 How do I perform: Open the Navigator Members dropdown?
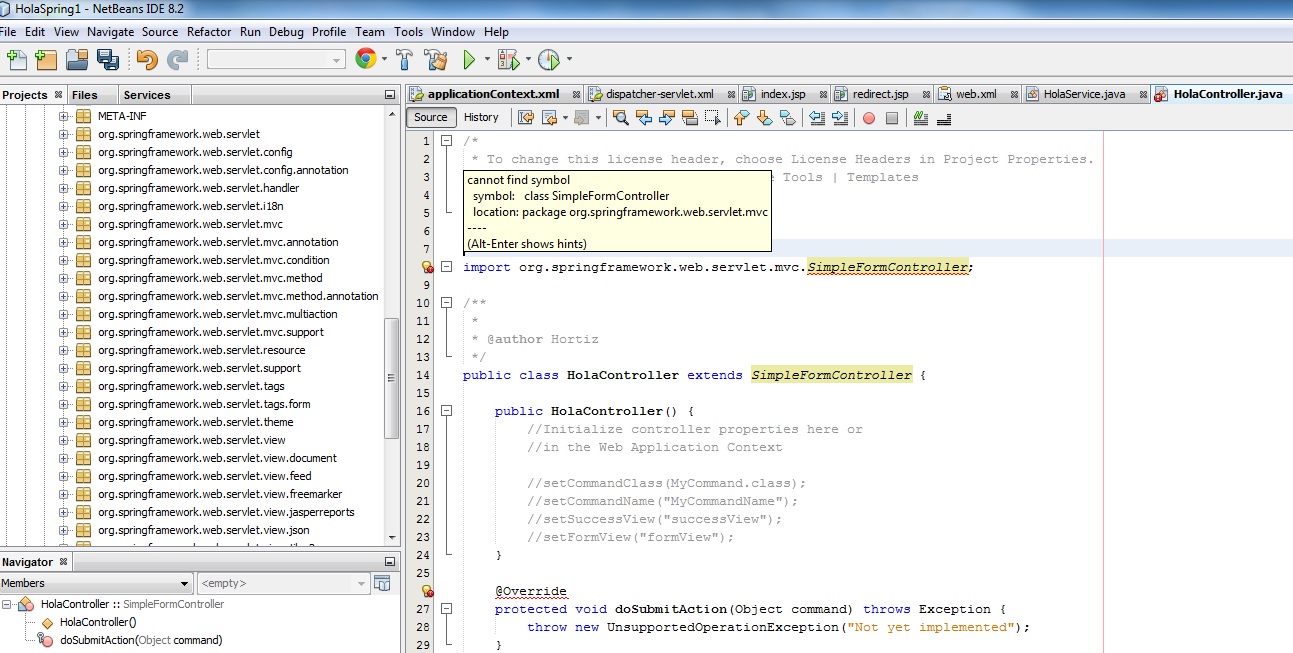pos(95,583)
